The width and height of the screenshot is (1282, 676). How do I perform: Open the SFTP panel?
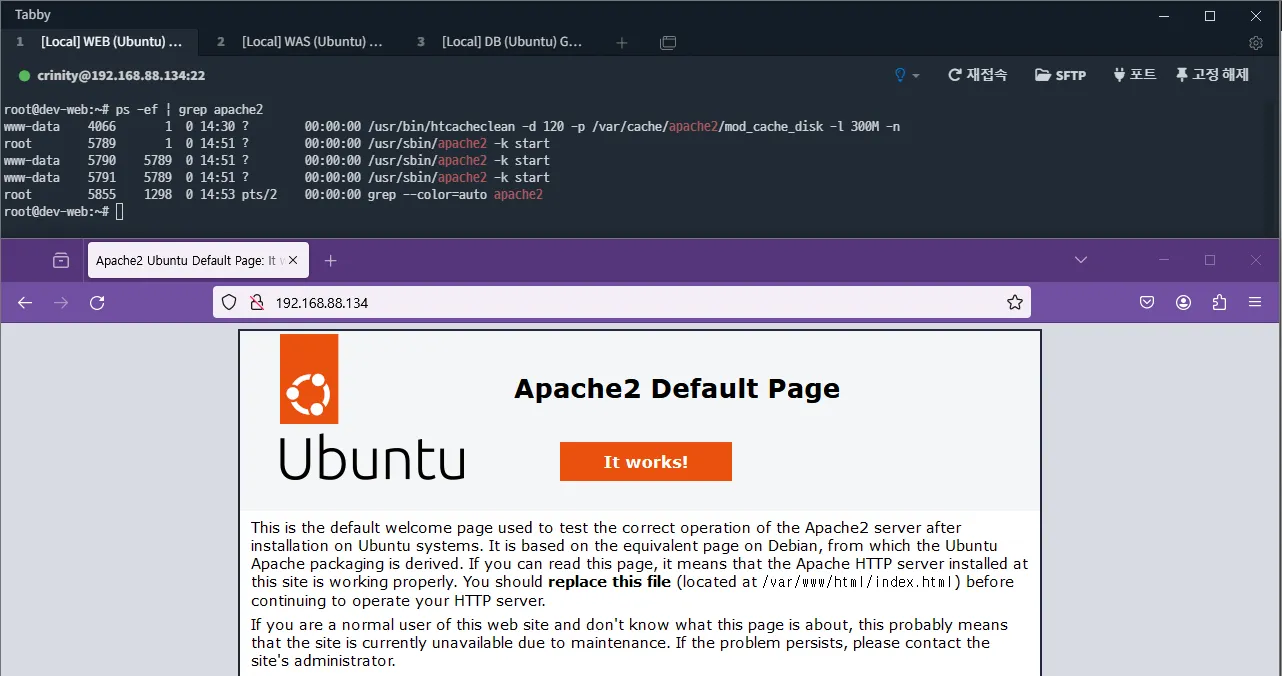point(1060,75)
